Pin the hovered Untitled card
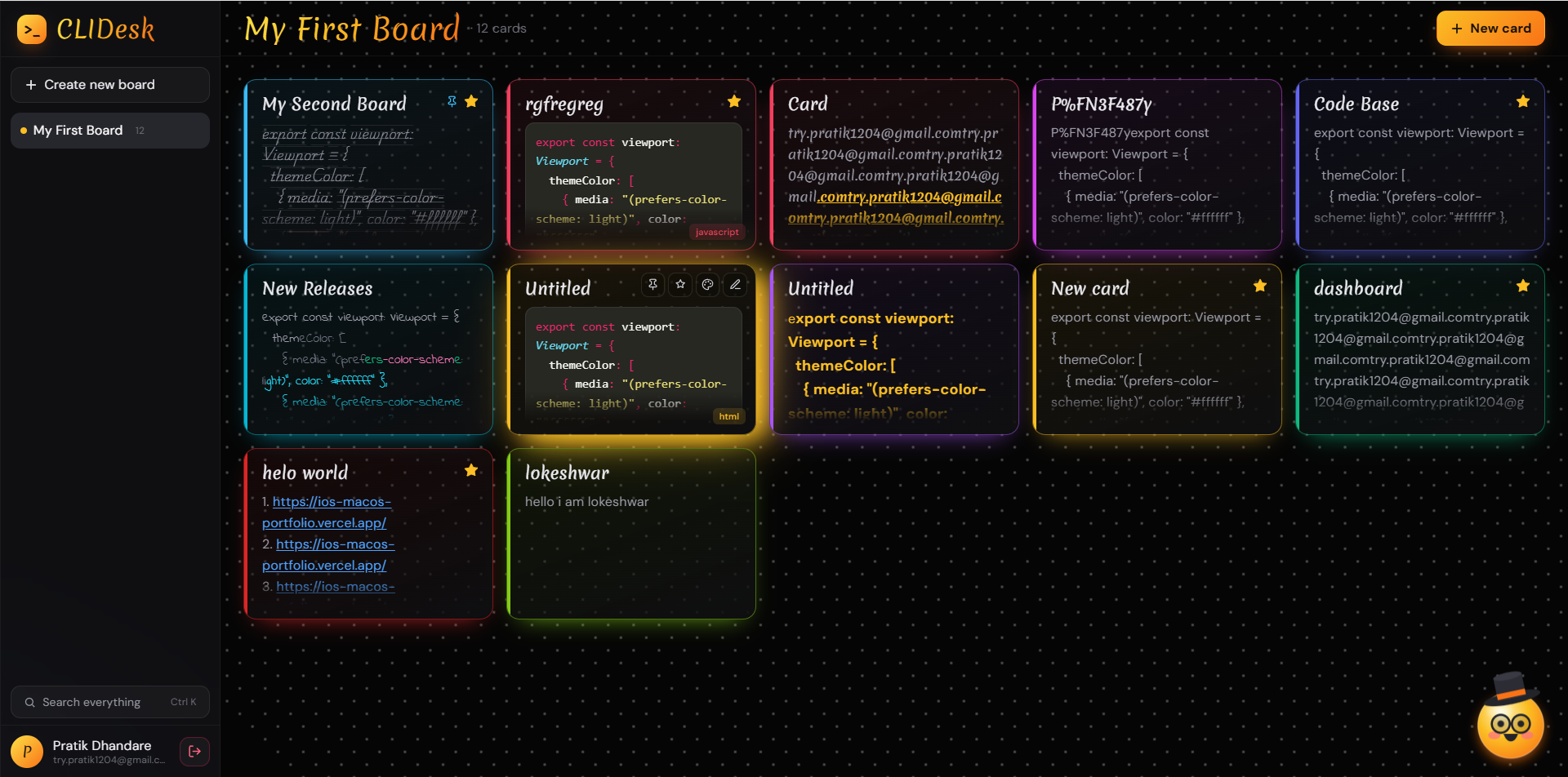Image resolution: width=1568 pixels, height=777 pixels. point(653,284)
